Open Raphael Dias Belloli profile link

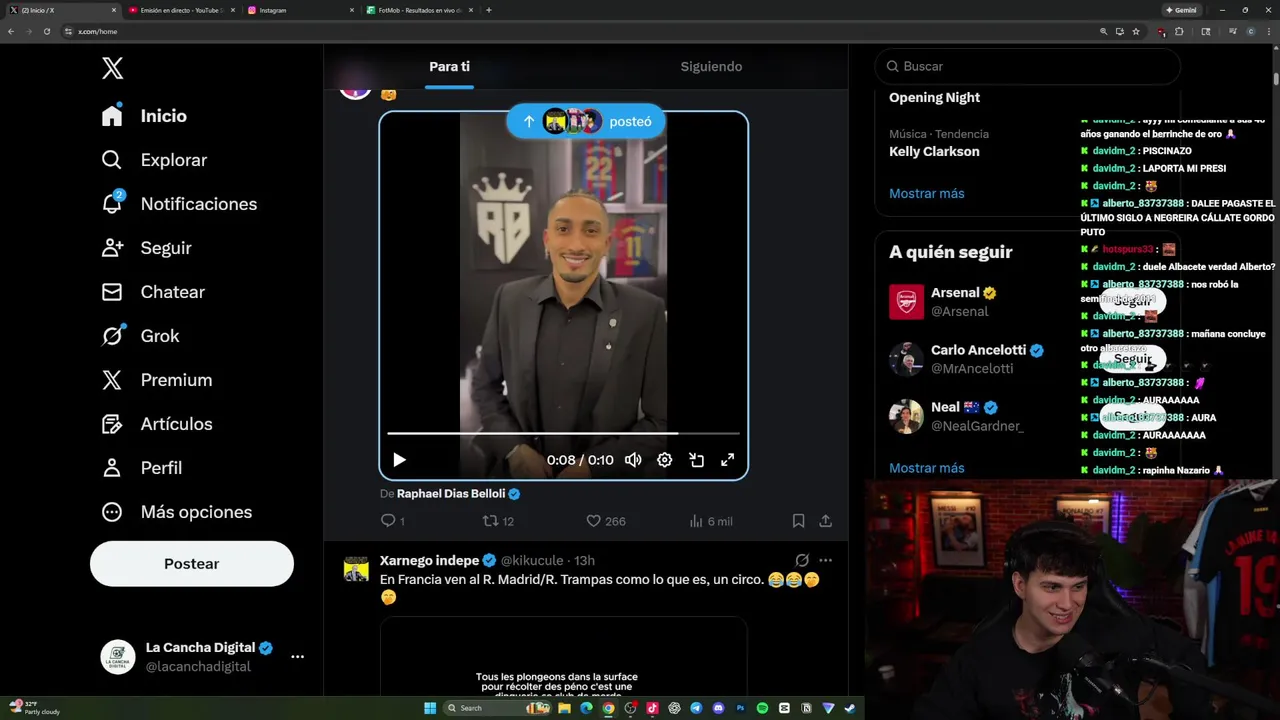[x=452, y=494]
